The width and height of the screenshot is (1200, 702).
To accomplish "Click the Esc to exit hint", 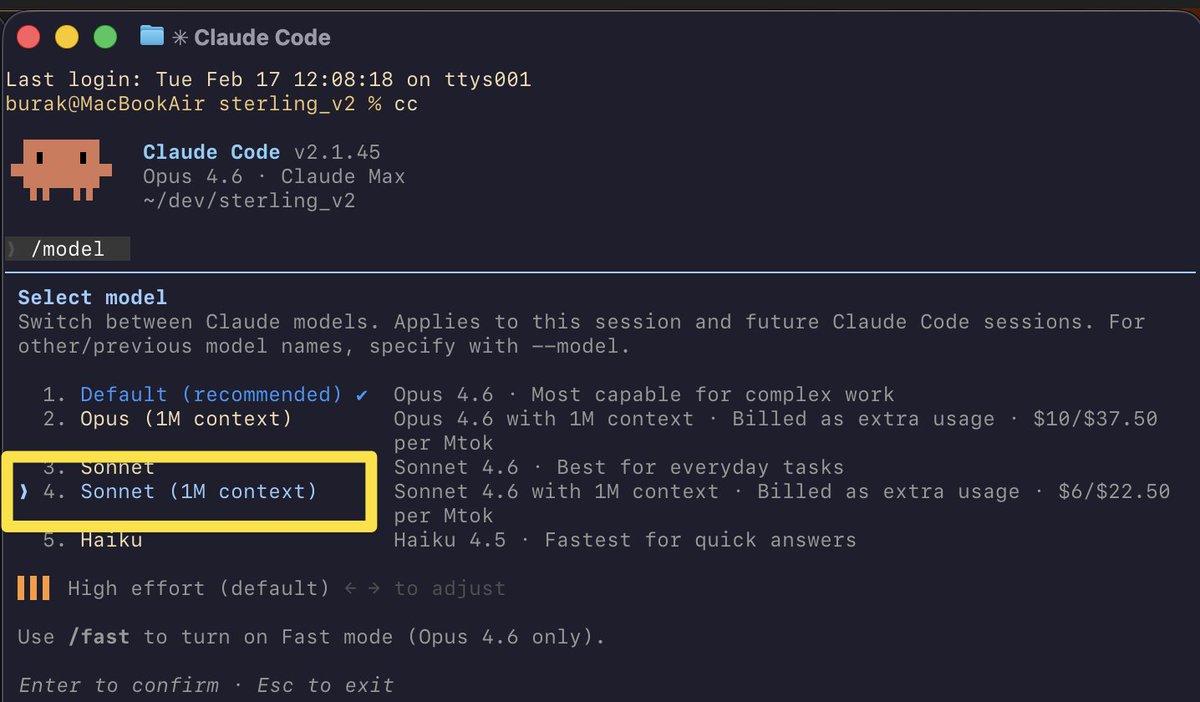I will (x=325, y=685).
